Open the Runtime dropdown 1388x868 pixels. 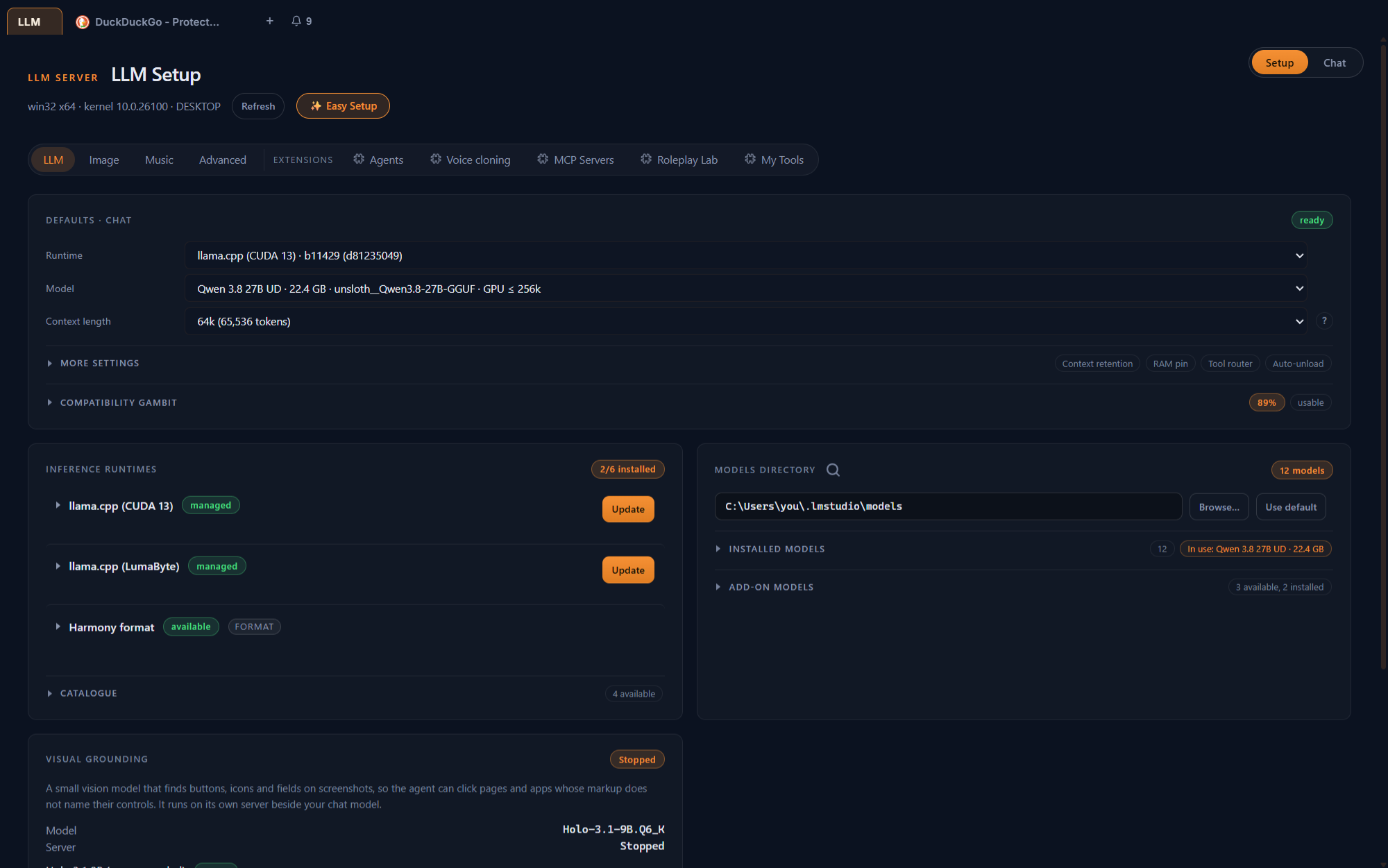point(745,255)
